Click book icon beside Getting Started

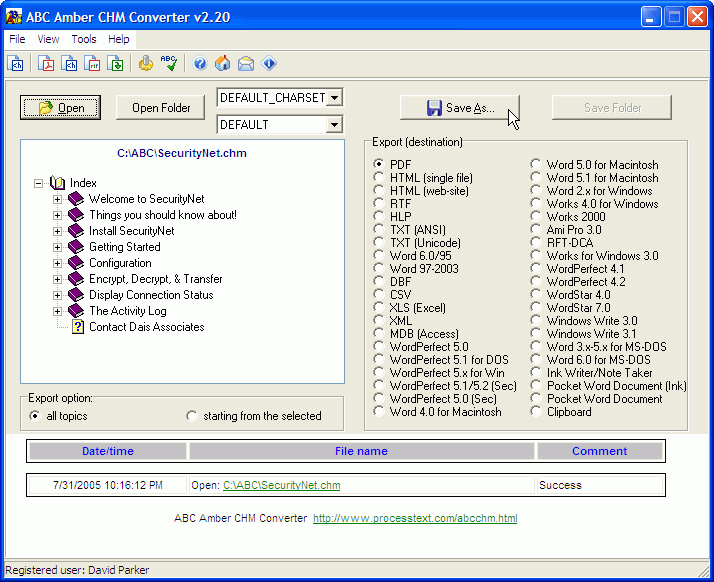pos(76,246)
